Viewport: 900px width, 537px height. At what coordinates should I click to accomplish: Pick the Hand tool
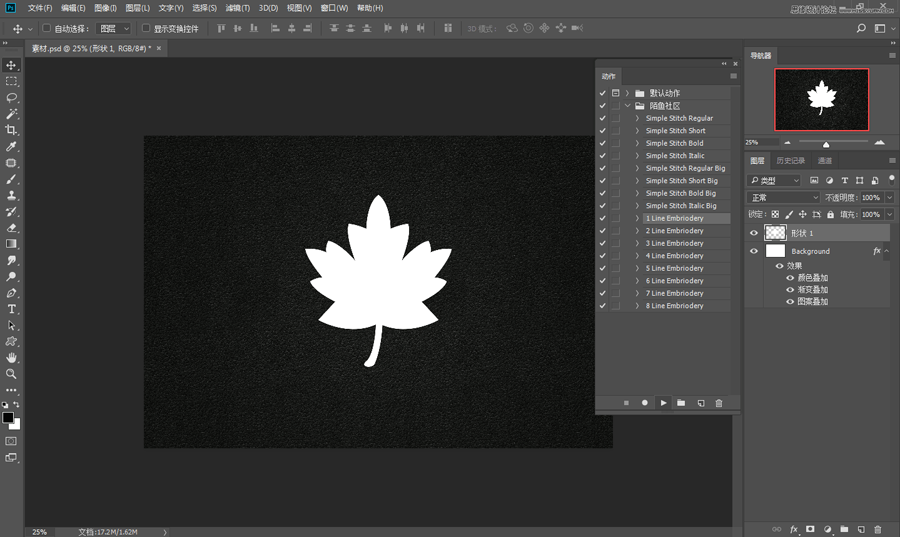point(12,357)
